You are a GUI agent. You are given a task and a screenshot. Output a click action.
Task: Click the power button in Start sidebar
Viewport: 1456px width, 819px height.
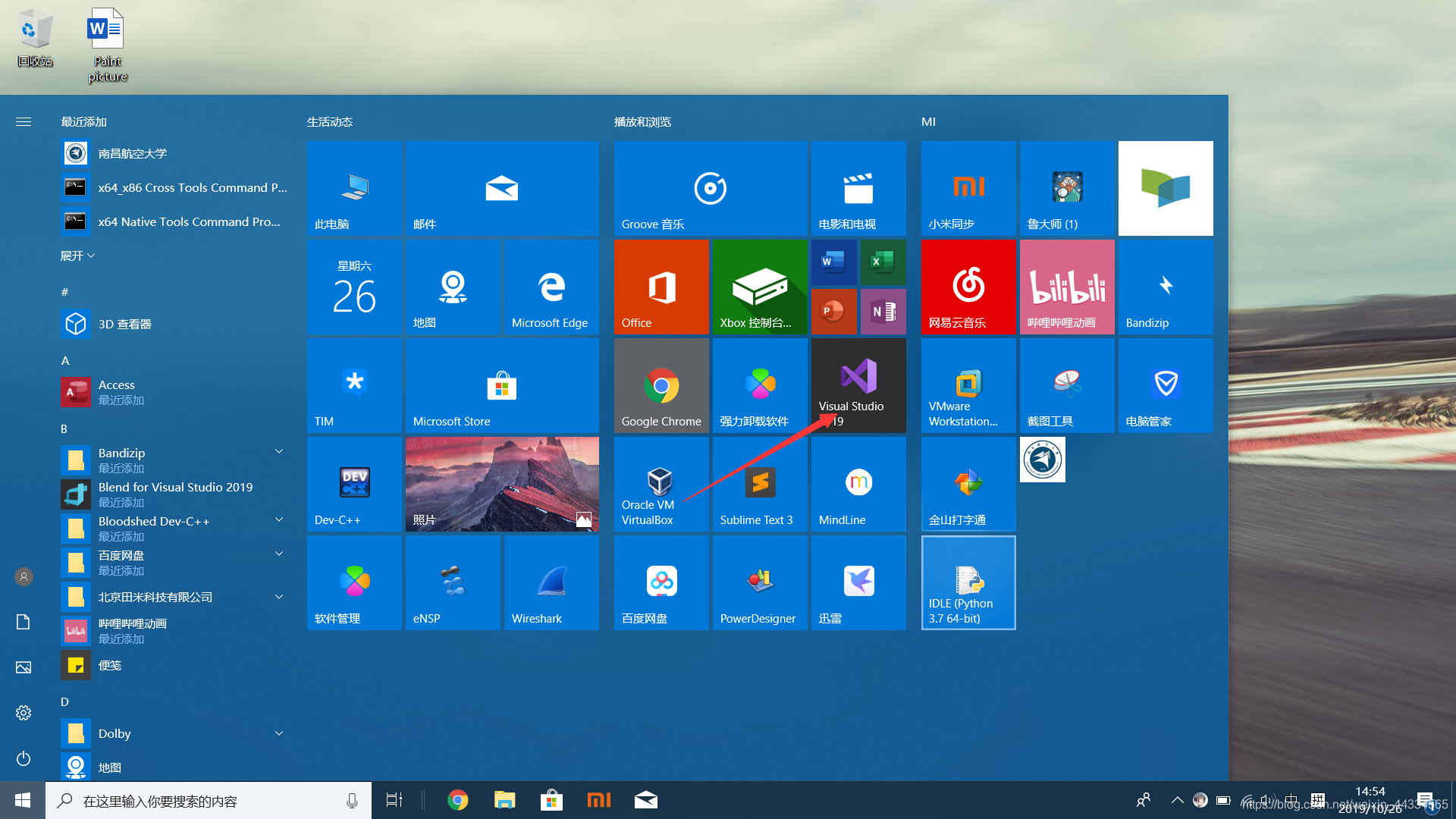pyautogui.click(x=24, y=758)
